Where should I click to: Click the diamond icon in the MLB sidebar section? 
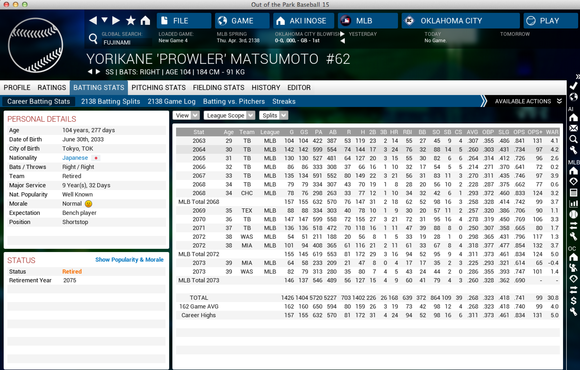point(573,181)
